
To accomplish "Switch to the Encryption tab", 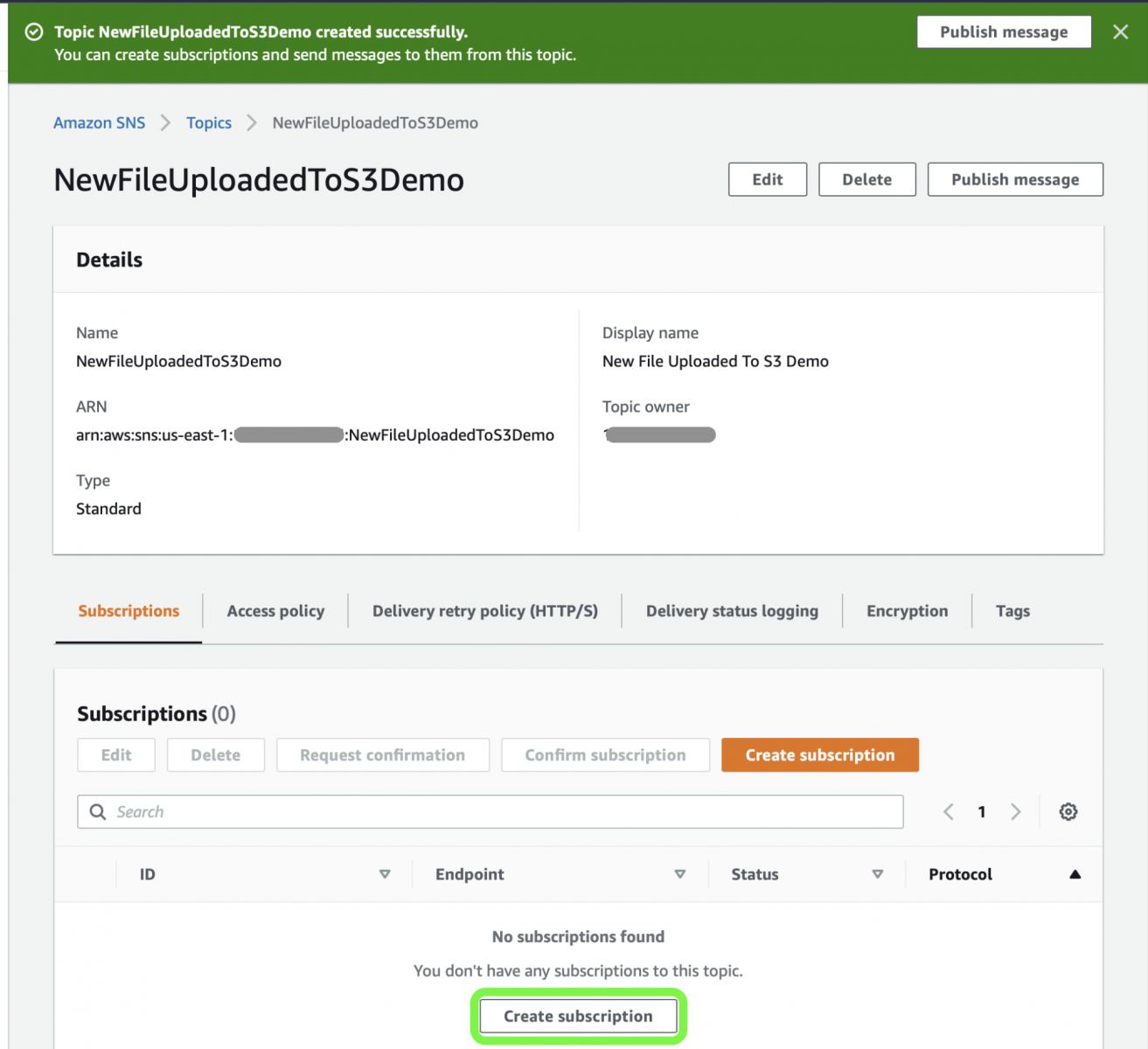I will [x=908, y=611].
